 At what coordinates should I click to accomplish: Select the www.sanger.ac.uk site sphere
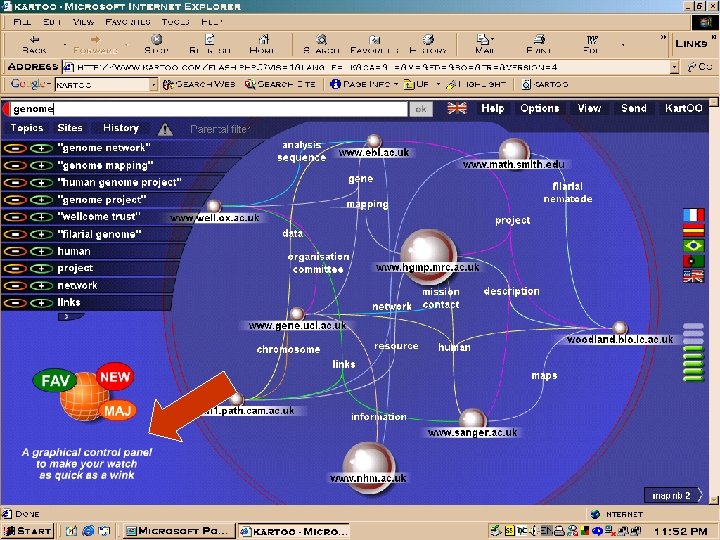tap(472, 419)
